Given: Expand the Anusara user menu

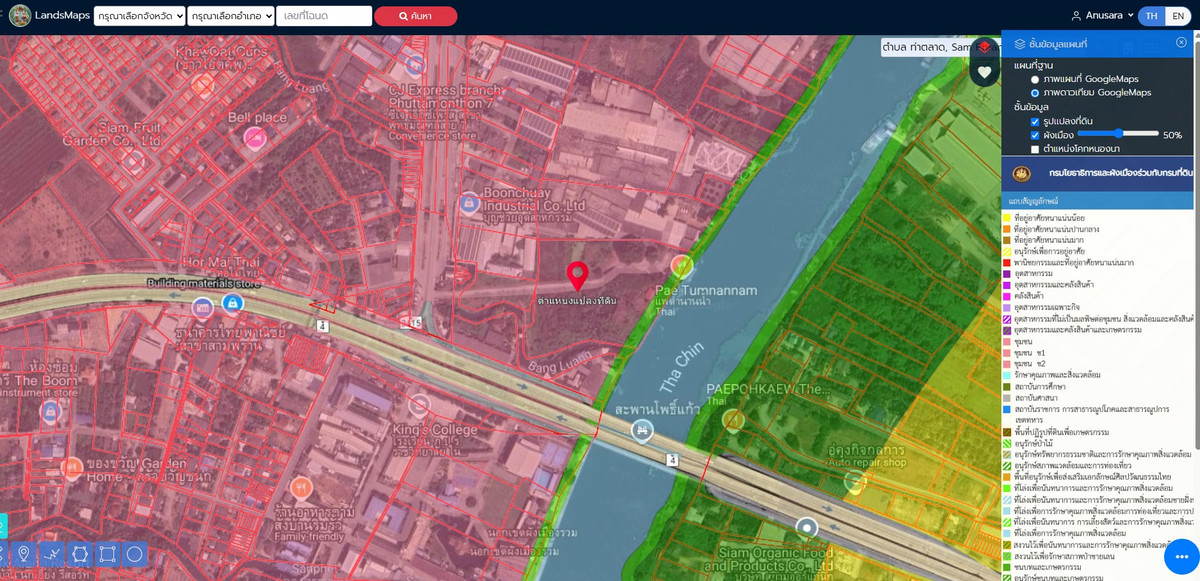Looking at the screenshot, I should point(1102,16).
